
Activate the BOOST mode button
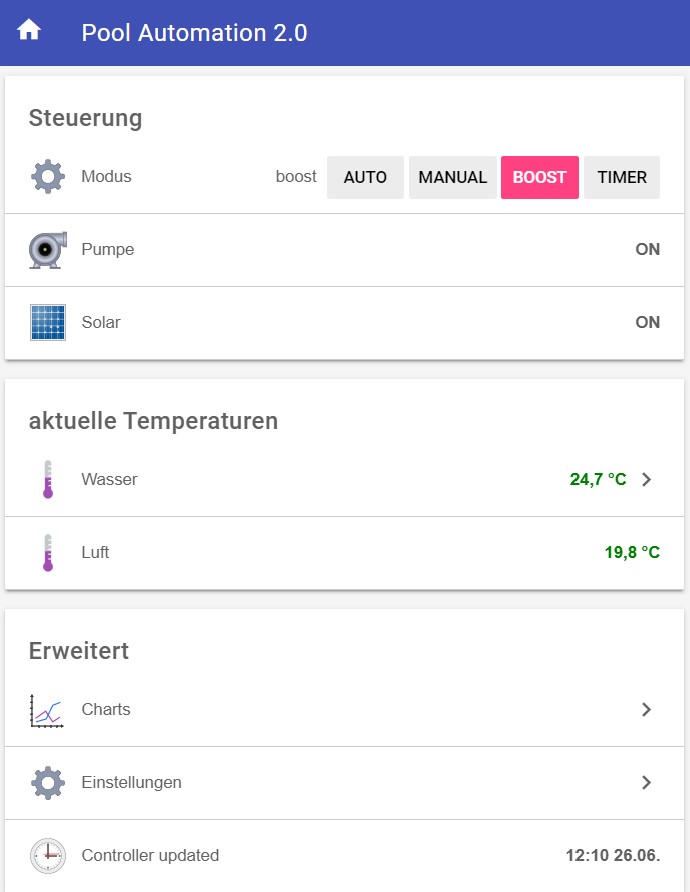tap(539, 178)
